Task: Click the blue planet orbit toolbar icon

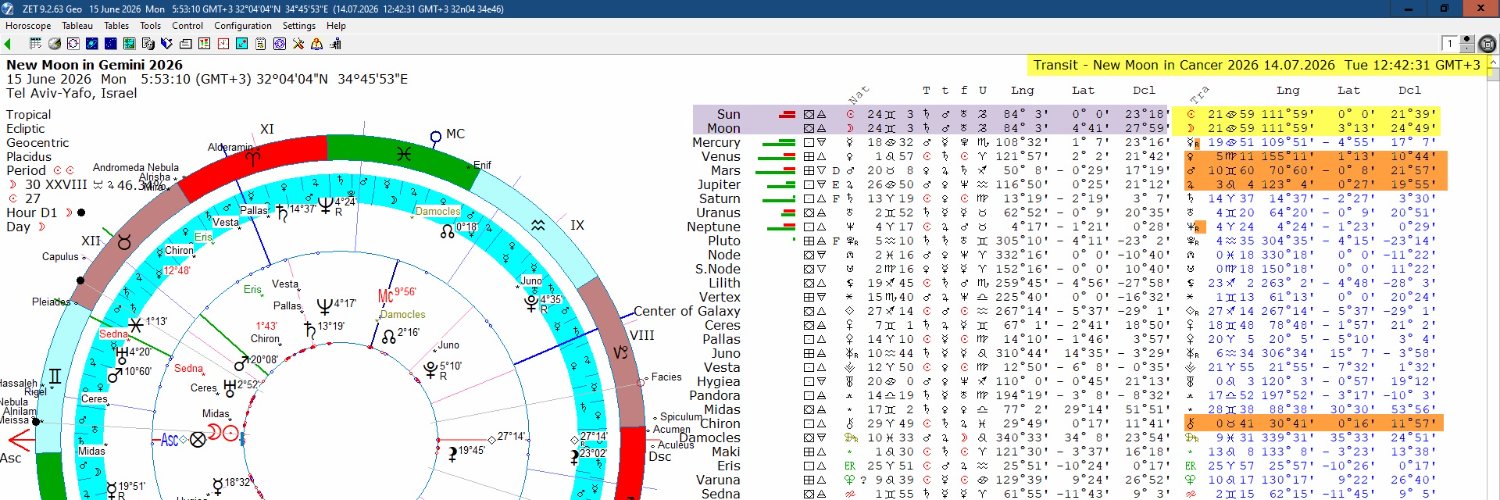Action: point(92,44)
